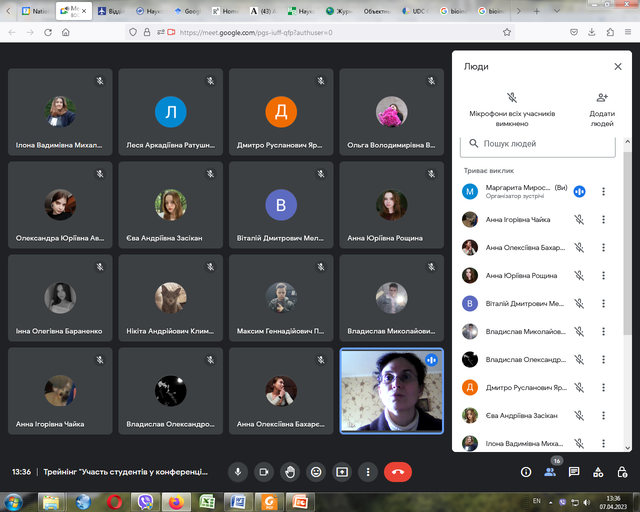
Task: Click Мікрофони всіх учасників вимкнено button
Action: 512,105
